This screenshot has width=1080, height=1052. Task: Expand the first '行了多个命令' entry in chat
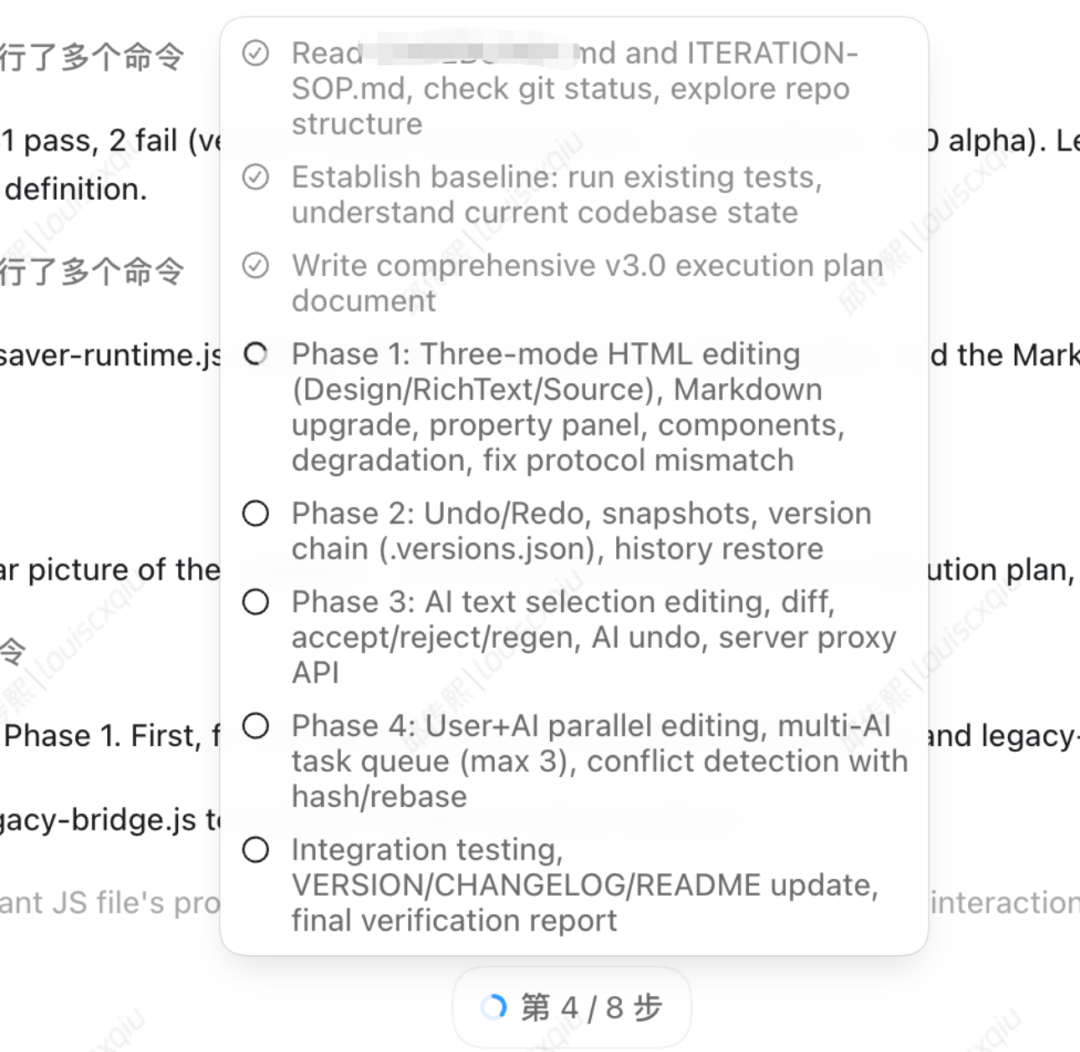92,56
